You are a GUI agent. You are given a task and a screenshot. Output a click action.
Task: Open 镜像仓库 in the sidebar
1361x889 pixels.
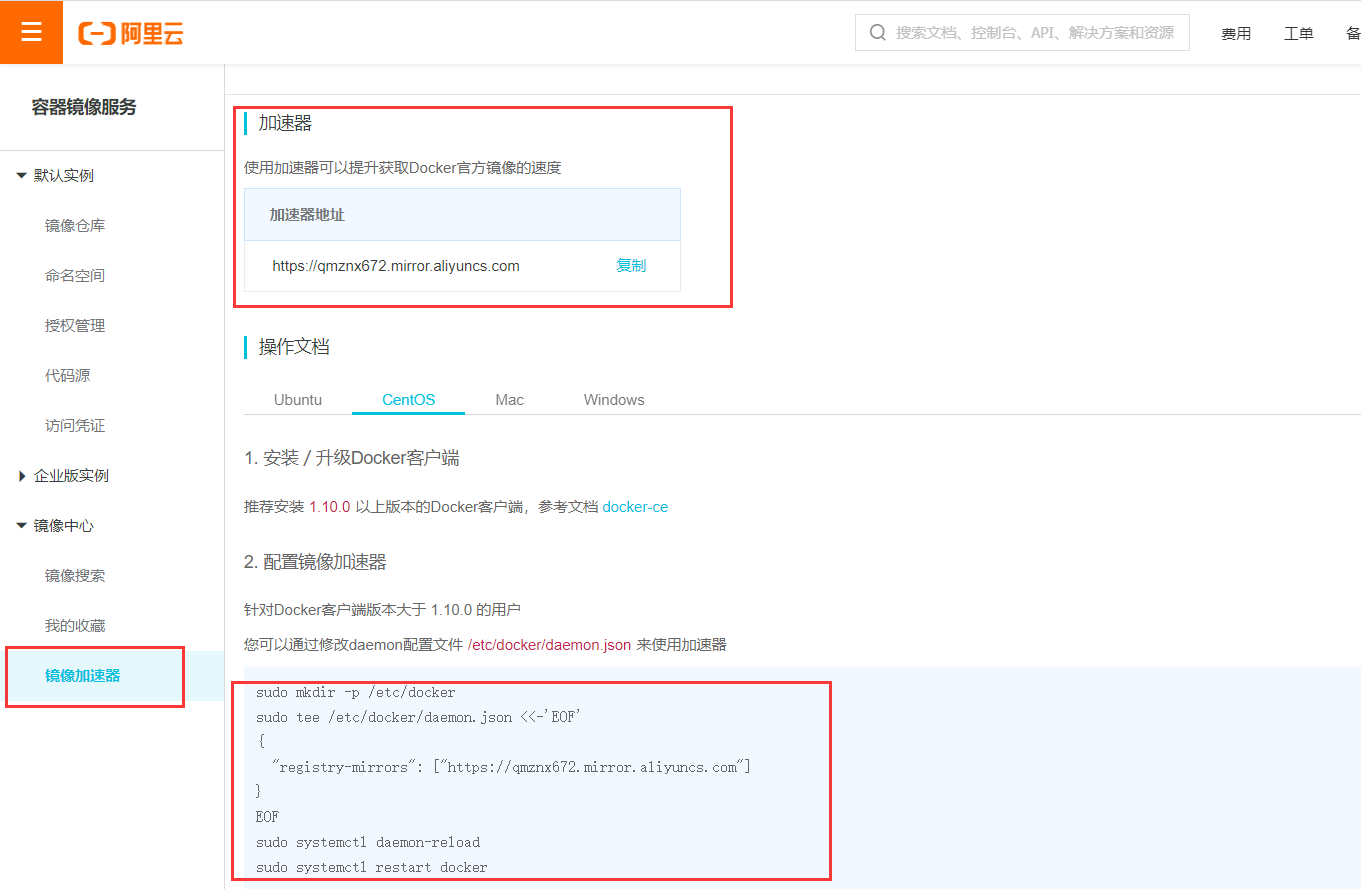tap(75, 226)
